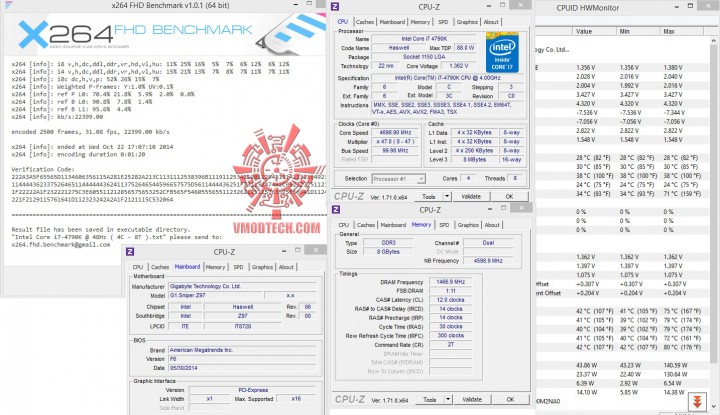Viewport: 720px width, 415px height.
Task: Click the CAS# Latency value 12.0 clocks
Action: pos(450,300)
